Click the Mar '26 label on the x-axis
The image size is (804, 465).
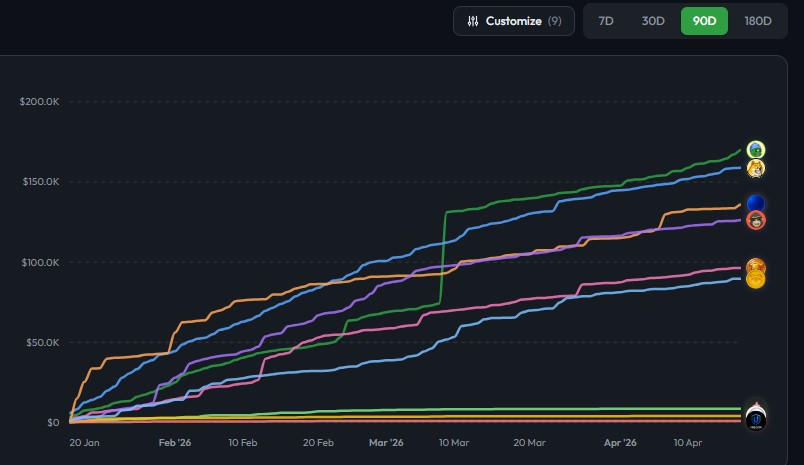(386, 442)
